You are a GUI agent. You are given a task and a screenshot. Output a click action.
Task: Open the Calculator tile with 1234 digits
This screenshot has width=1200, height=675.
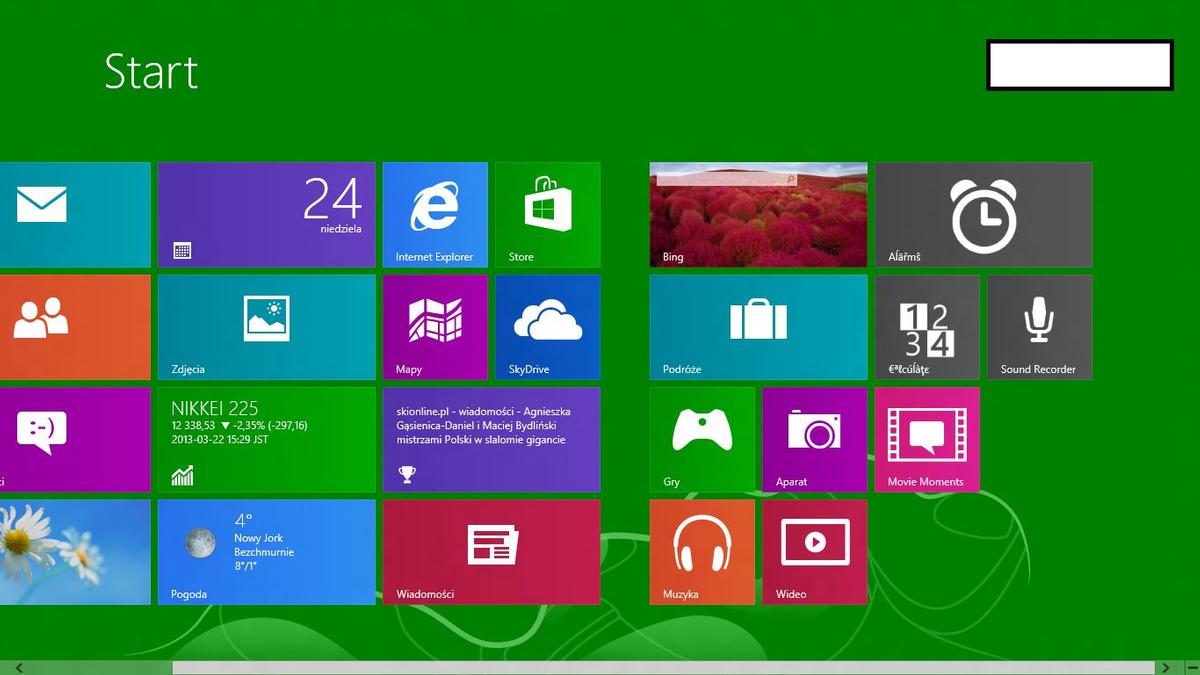point(928,328)
